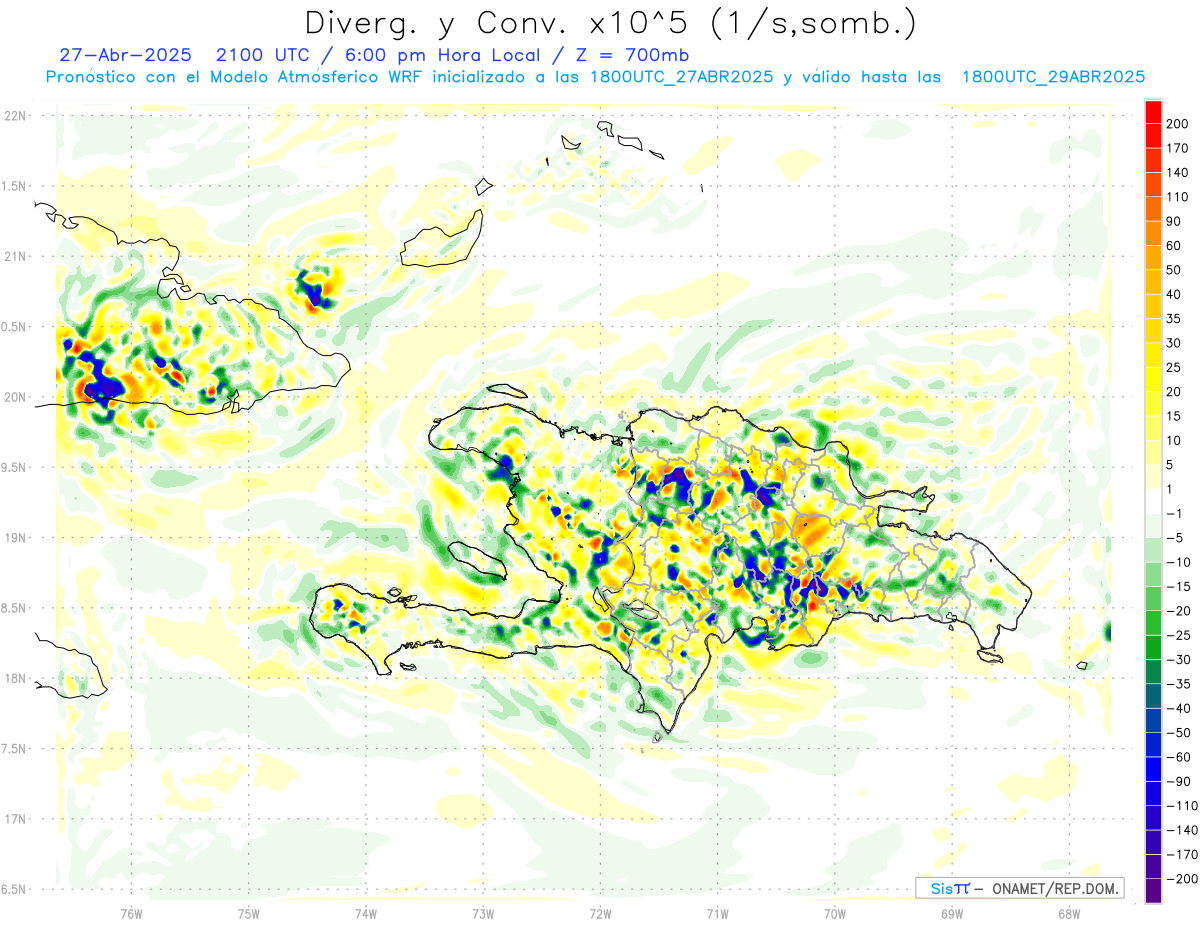Click the colorbar label "-90"
1200x927 pixels.
coord(1177,782)
